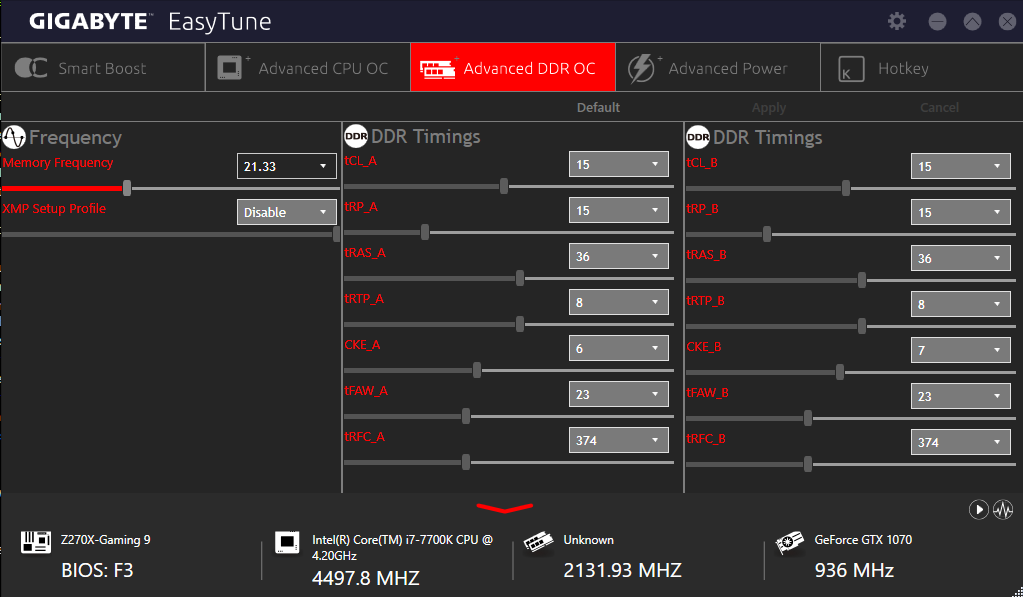This screenshot has width=1023, height=597.
Task: Click the Frequency waveform icon
Action: [14, 137]
